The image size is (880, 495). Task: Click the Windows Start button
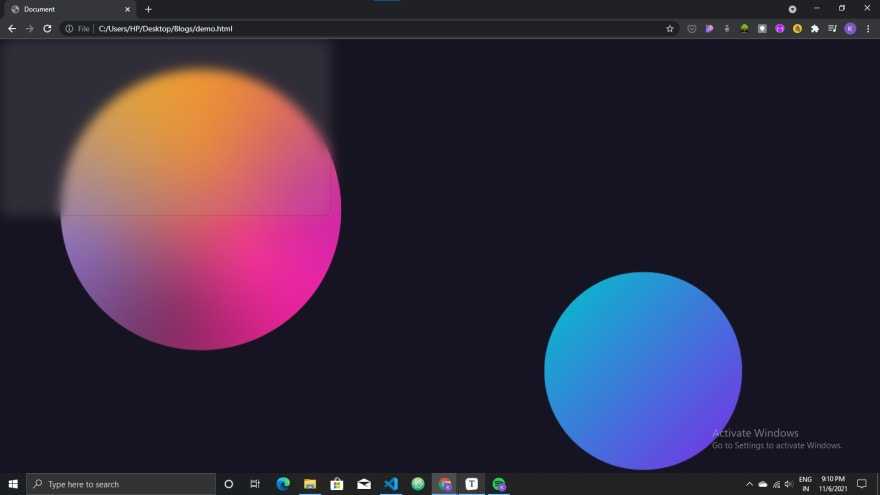(x=13, y=484)
